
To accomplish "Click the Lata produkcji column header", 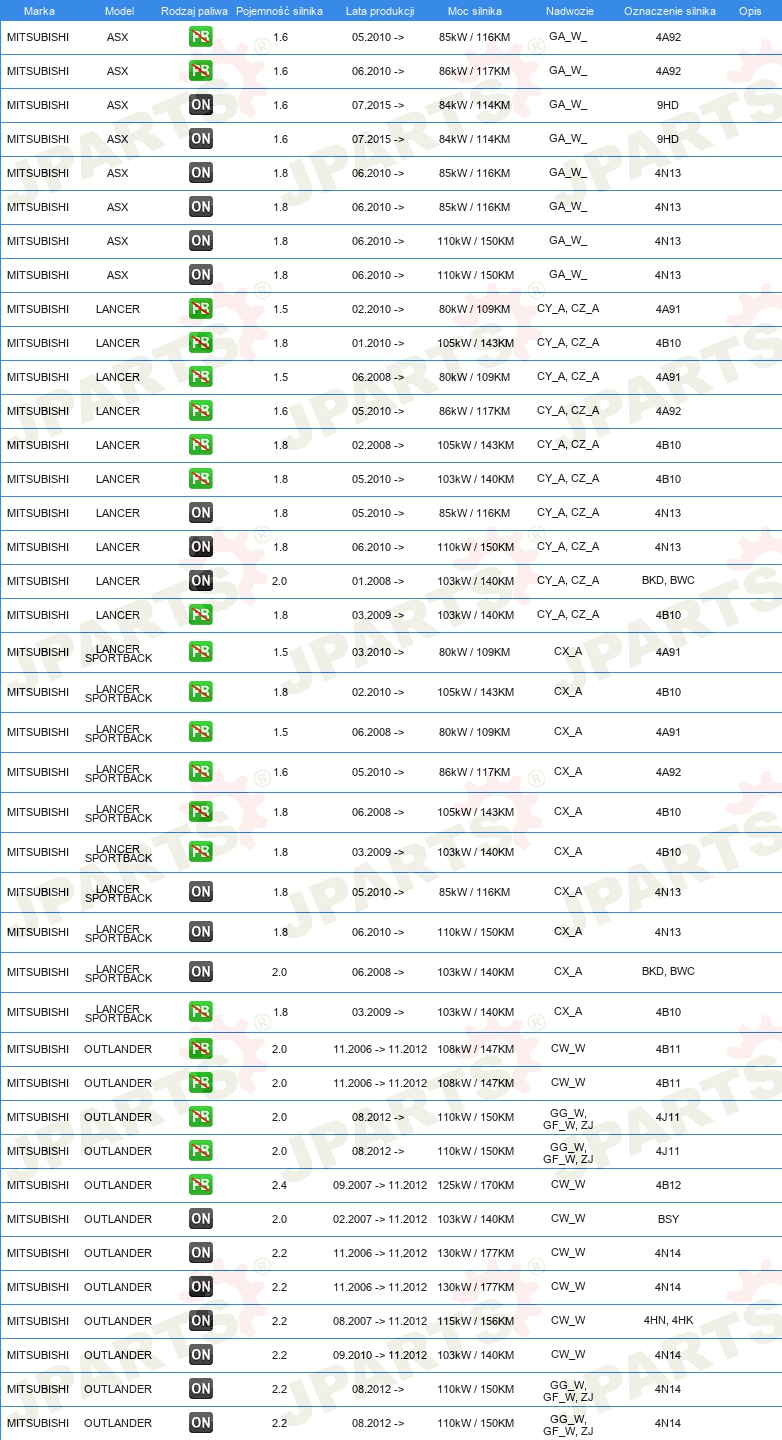I will 380,11.
